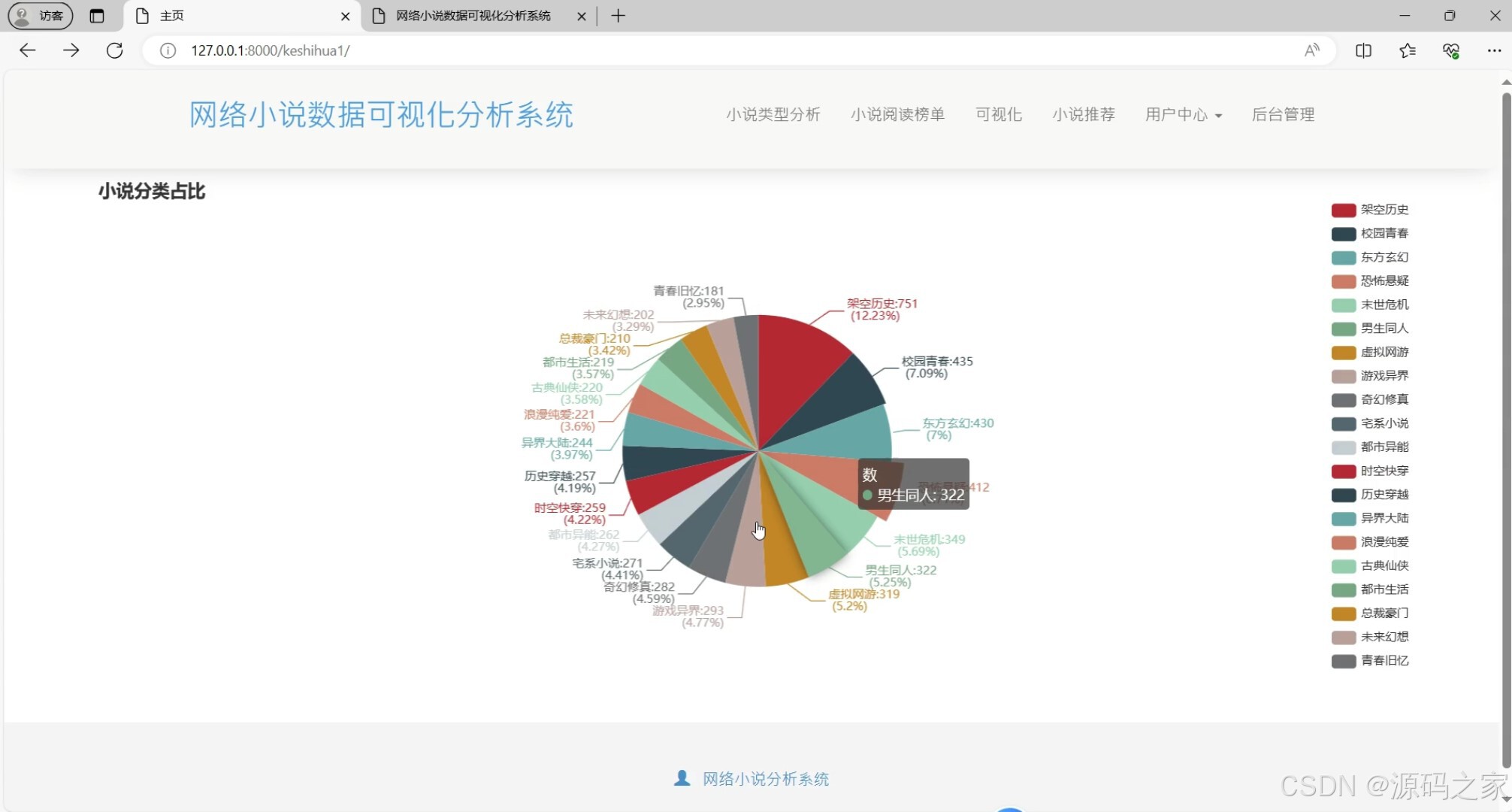Open the 网络小说数据可视化分析系统 title link

380,114
